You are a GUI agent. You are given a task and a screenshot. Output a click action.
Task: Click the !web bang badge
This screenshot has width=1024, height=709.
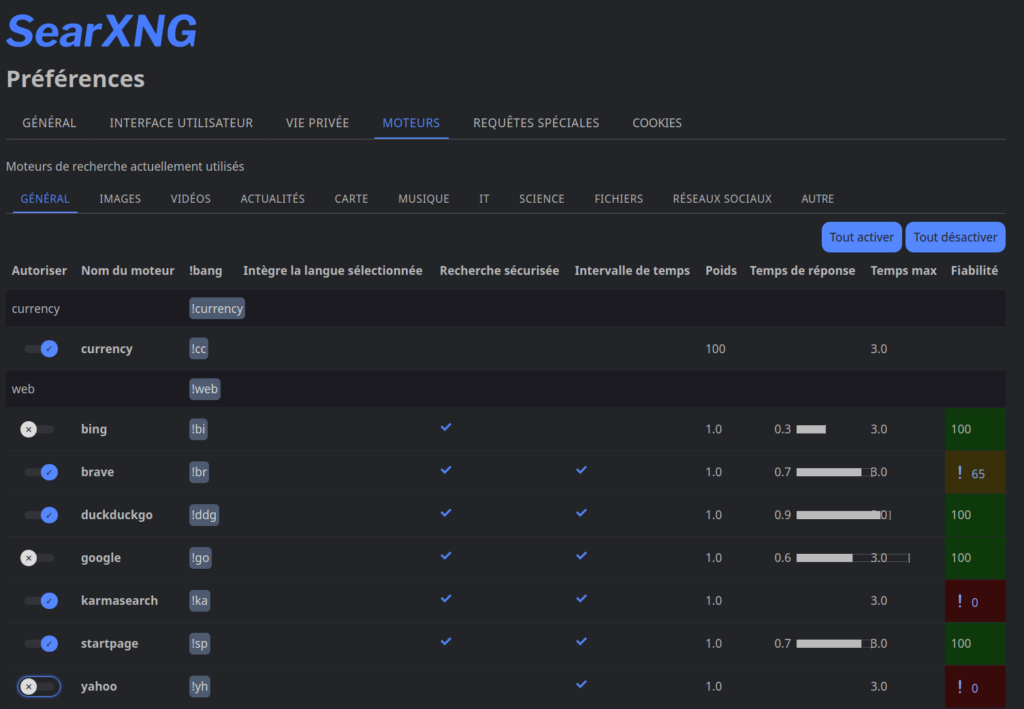[x=204, y=389]
